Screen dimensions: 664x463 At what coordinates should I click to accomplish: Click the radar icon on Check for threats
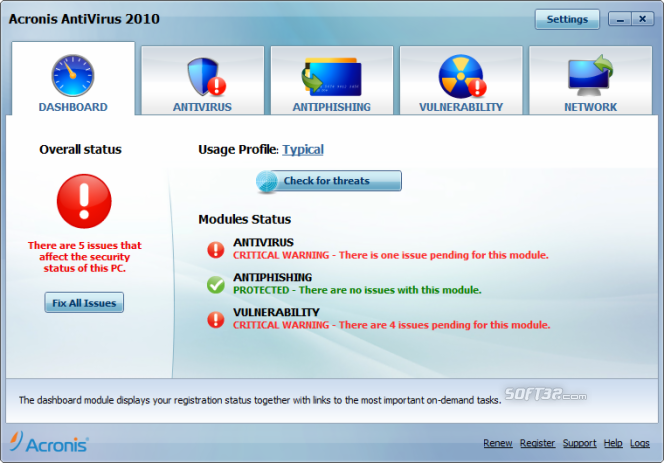tap(267, 182)
